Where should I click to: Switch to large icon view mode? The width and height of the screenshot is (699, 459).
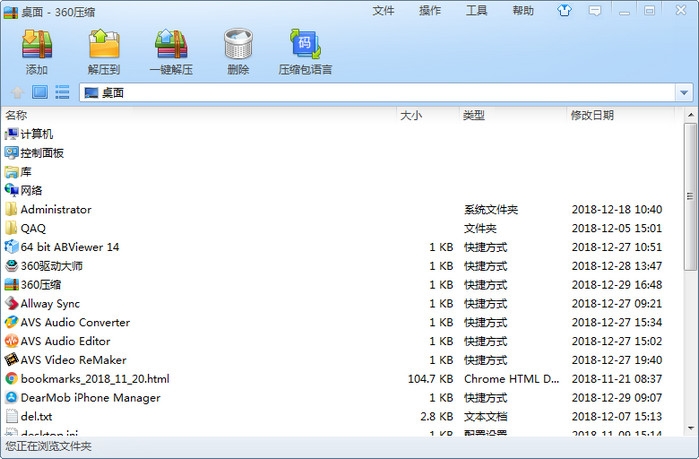40,93
